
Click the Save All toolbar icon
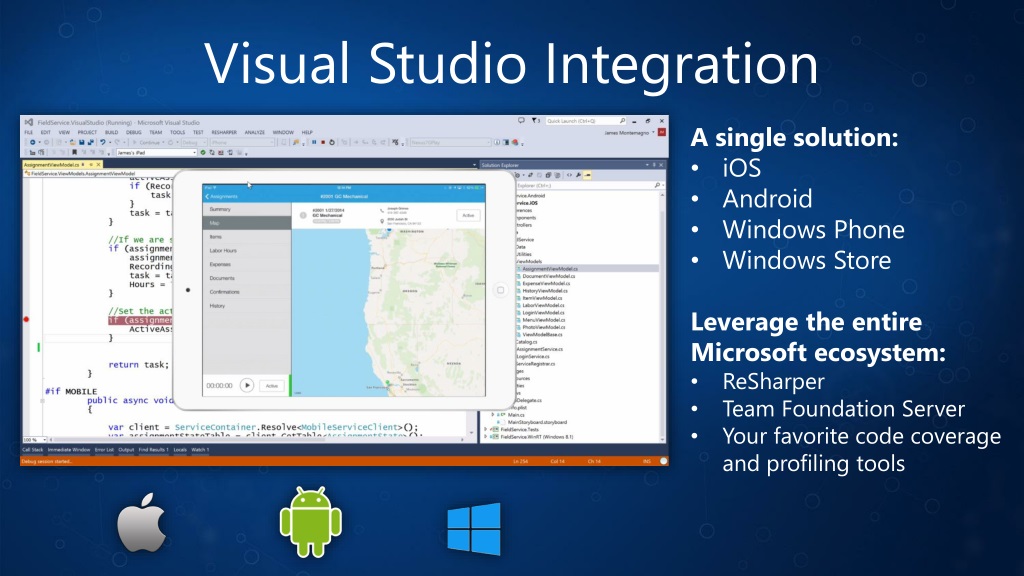[91, 142]
